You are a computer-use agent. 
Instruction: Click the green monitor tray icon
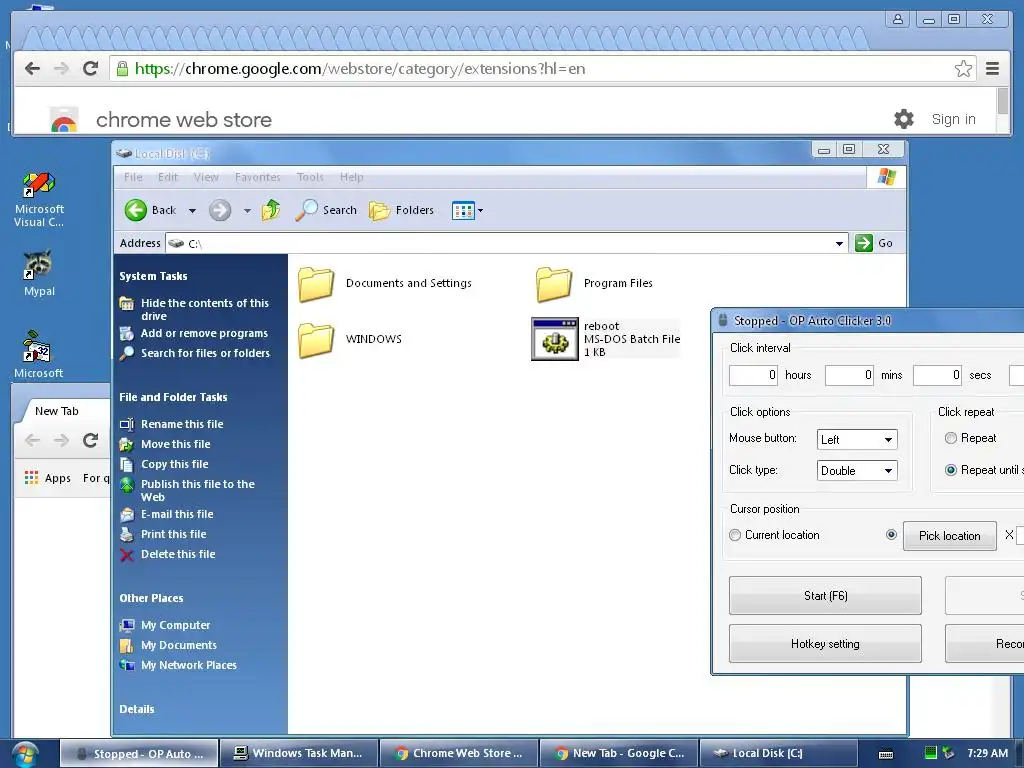(931, 753)
